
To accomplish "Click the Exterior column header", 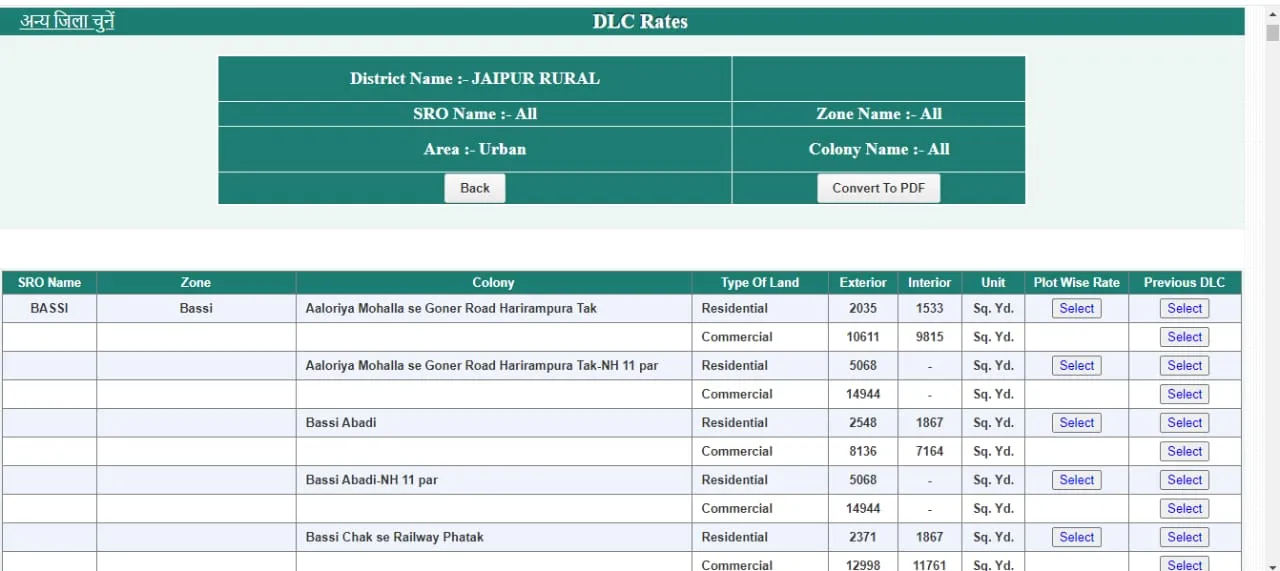I will click(863, 283).
